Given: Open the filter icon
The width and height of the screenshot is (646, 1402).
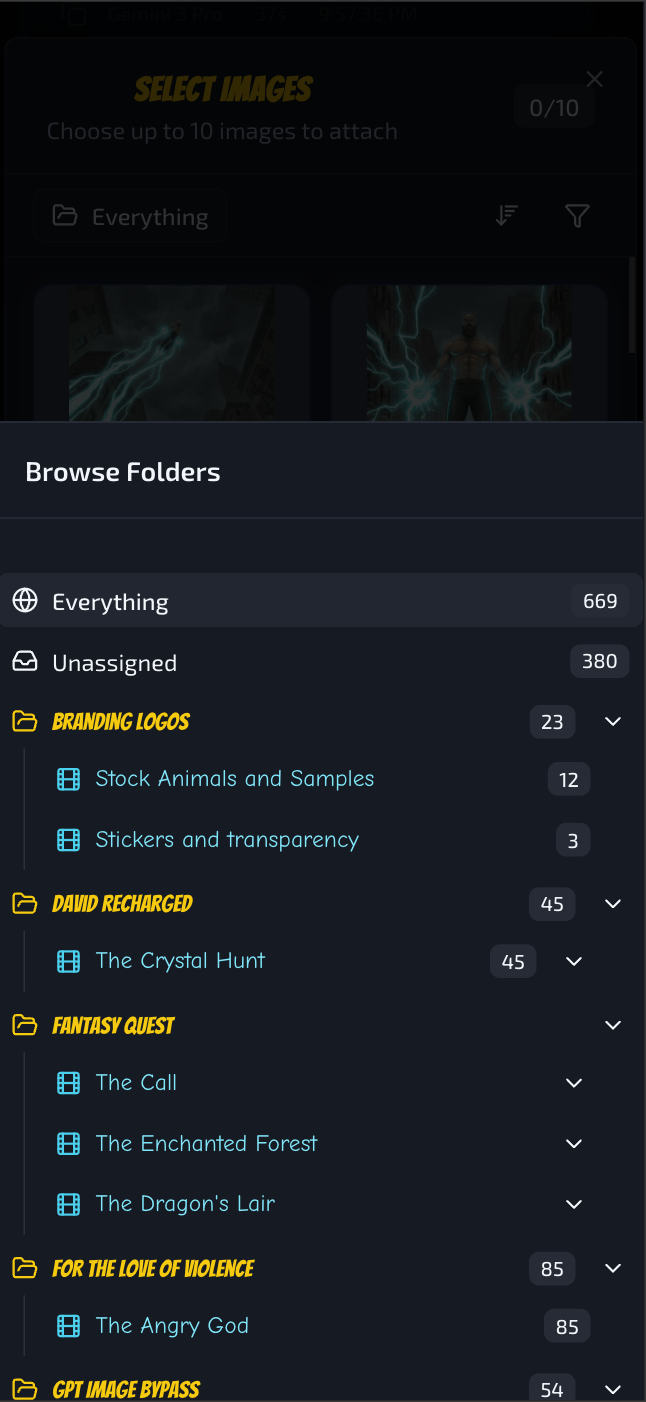Looking at the screenshot, I should 577,215.
